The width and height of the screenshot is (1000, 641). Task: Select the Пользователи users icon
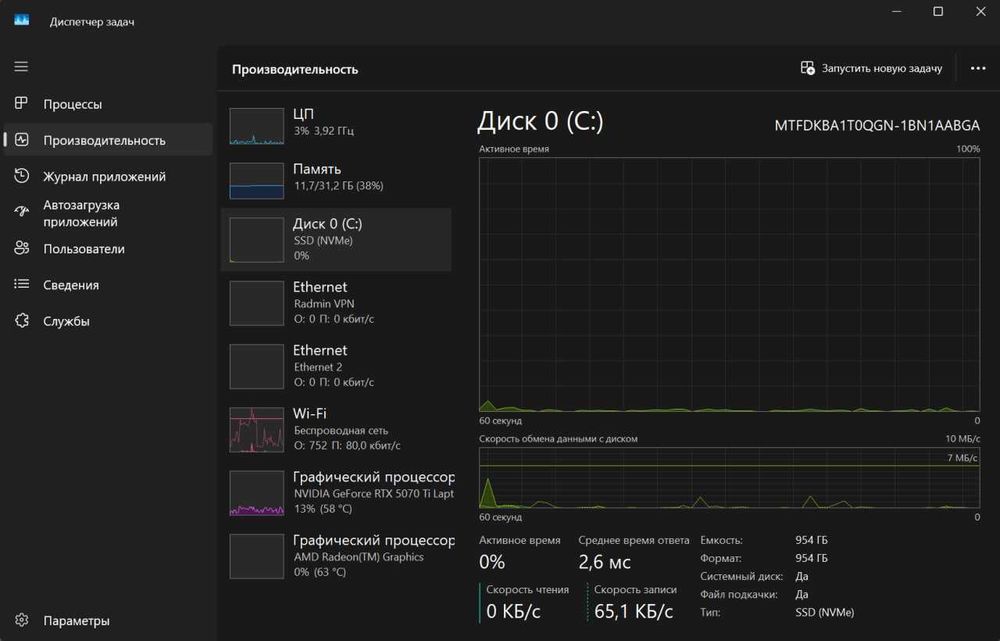[21, 248]
